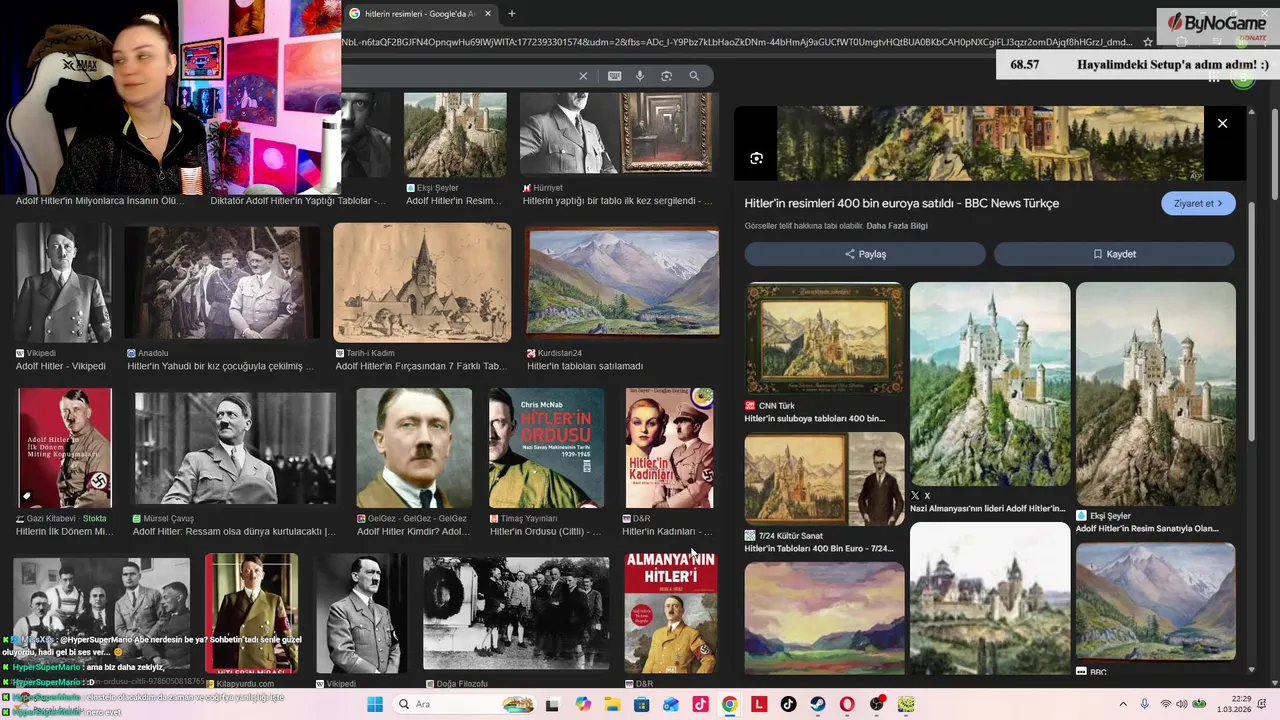
Task: Open the Anadolu photo result
Action: tap(222, 282)
